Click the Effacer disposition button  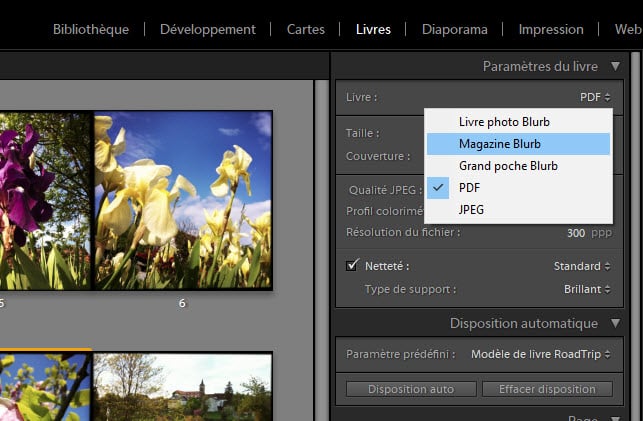[x=547, y=389]
